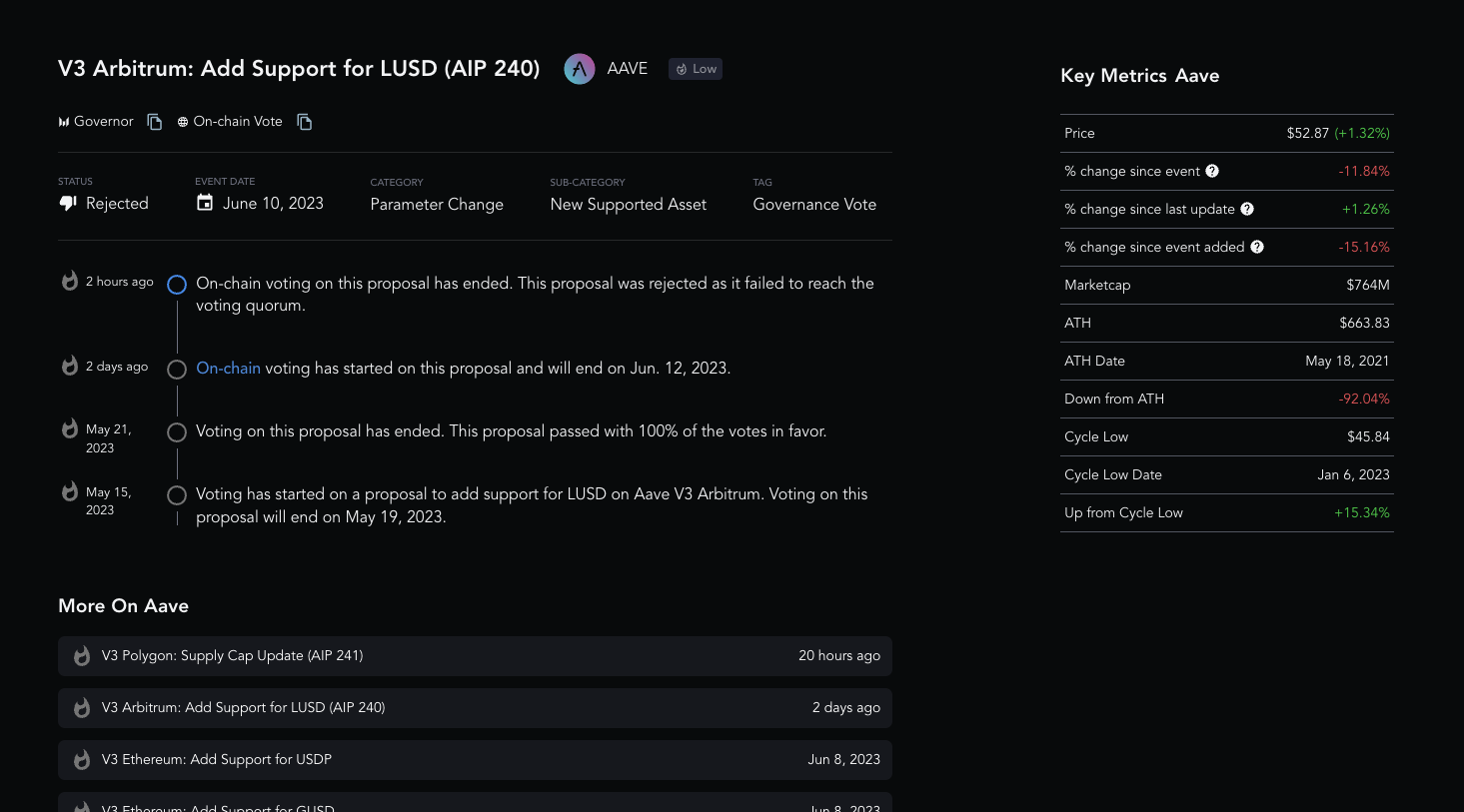Click the proposal title AIP 240
The height and width of the screenshot is (812, 1464).
pyautogui.click(x=299, y=69)
